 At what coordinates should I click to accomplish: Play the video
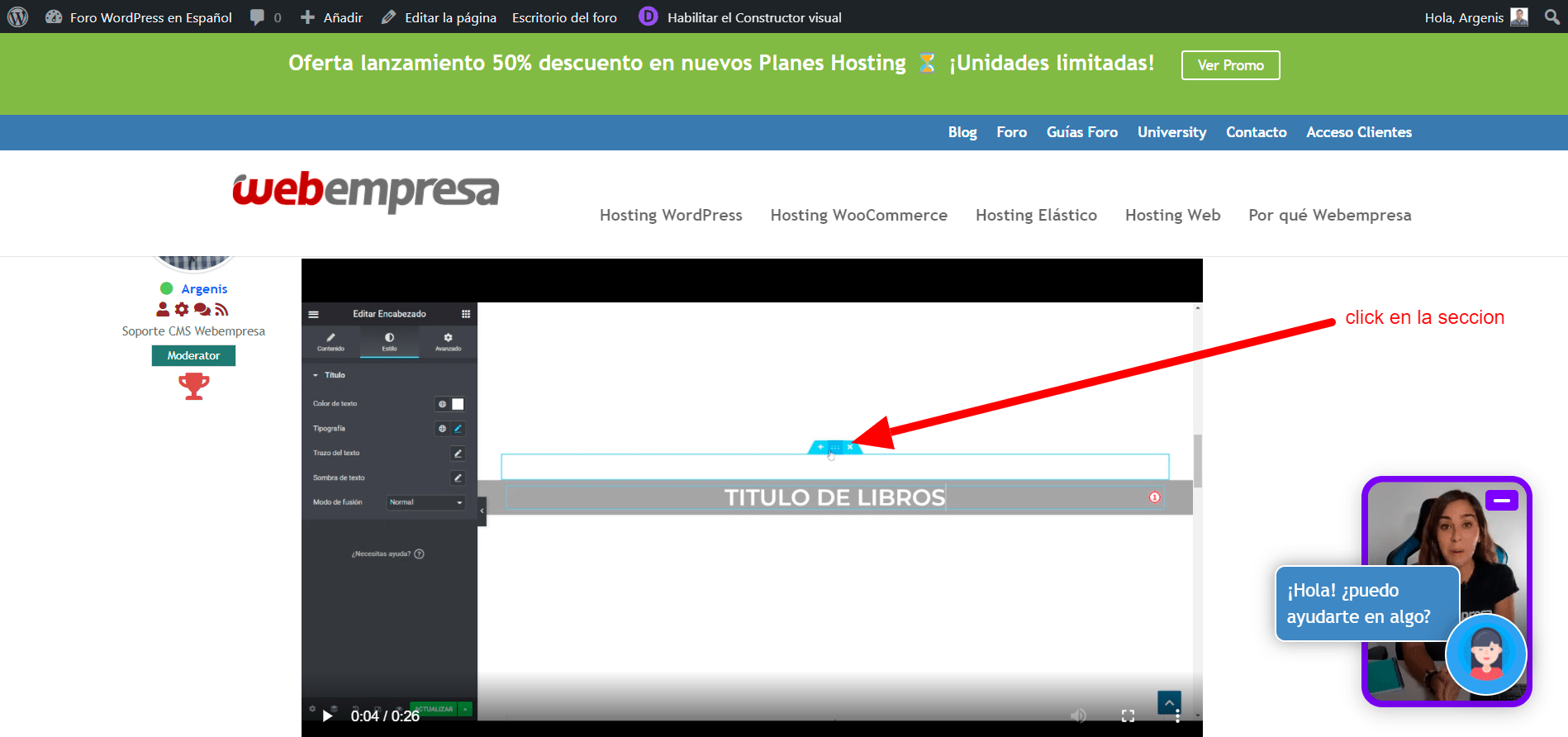[327, 716]
